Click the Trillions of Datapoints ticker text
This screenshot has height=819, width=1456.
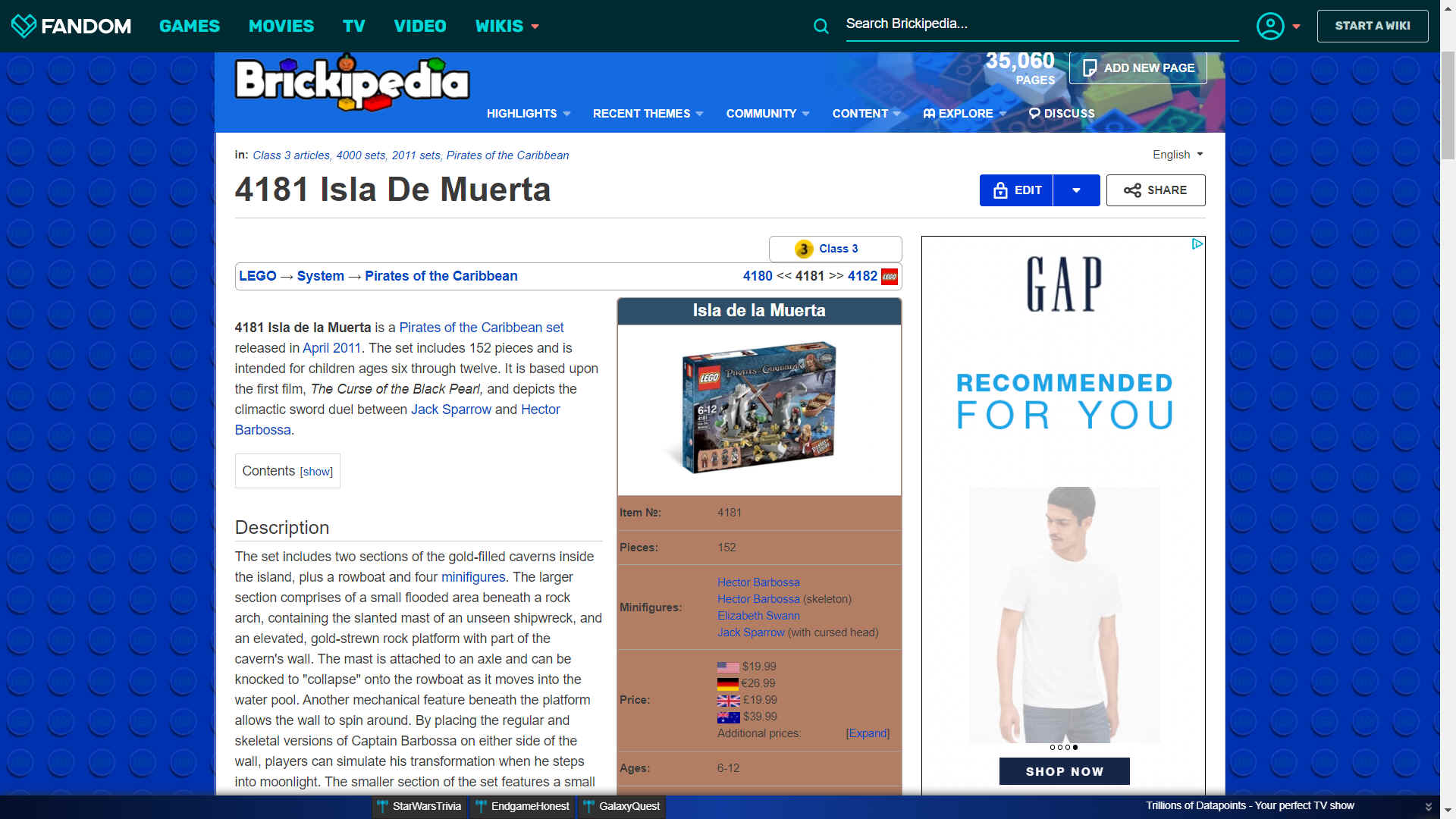click(x=1250, y=805)
